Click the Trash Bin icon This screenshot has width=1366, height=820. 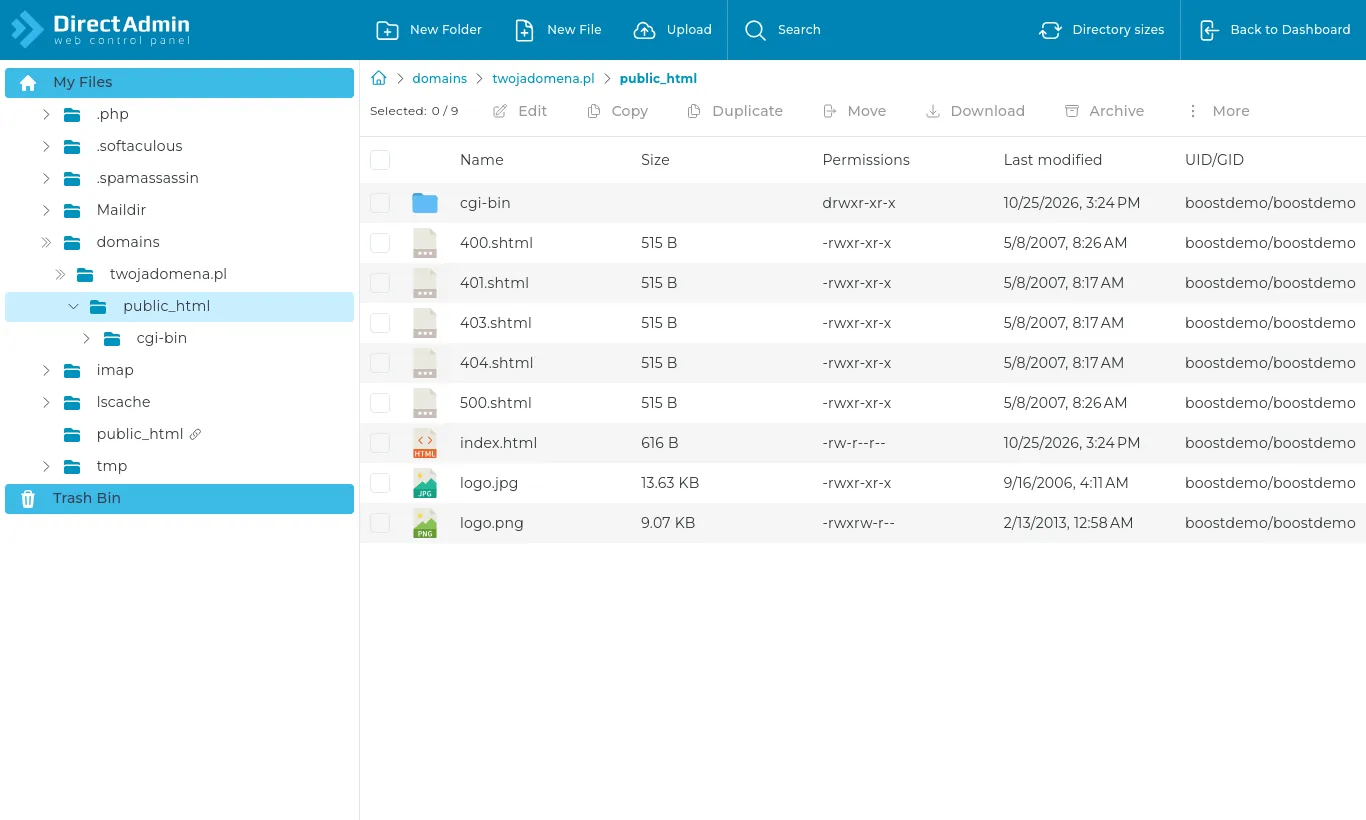click(28, 498)
